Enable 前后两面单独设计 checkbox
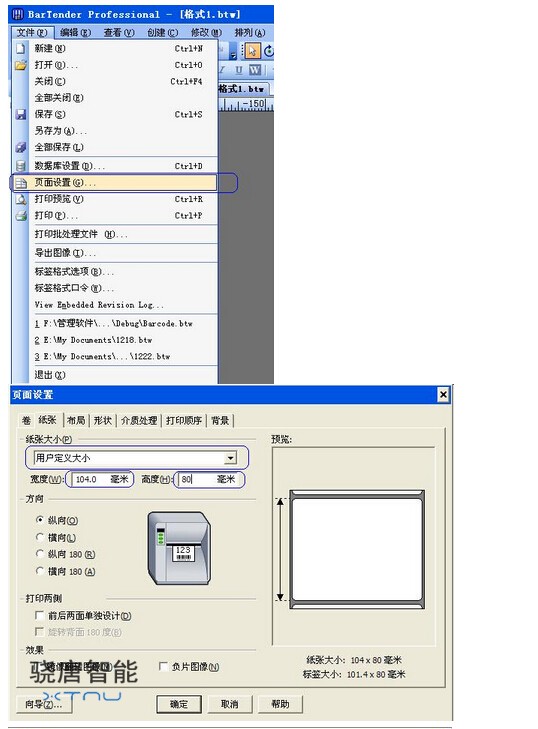The width and height of the screenshot is (538, 729). coord(40,615)
